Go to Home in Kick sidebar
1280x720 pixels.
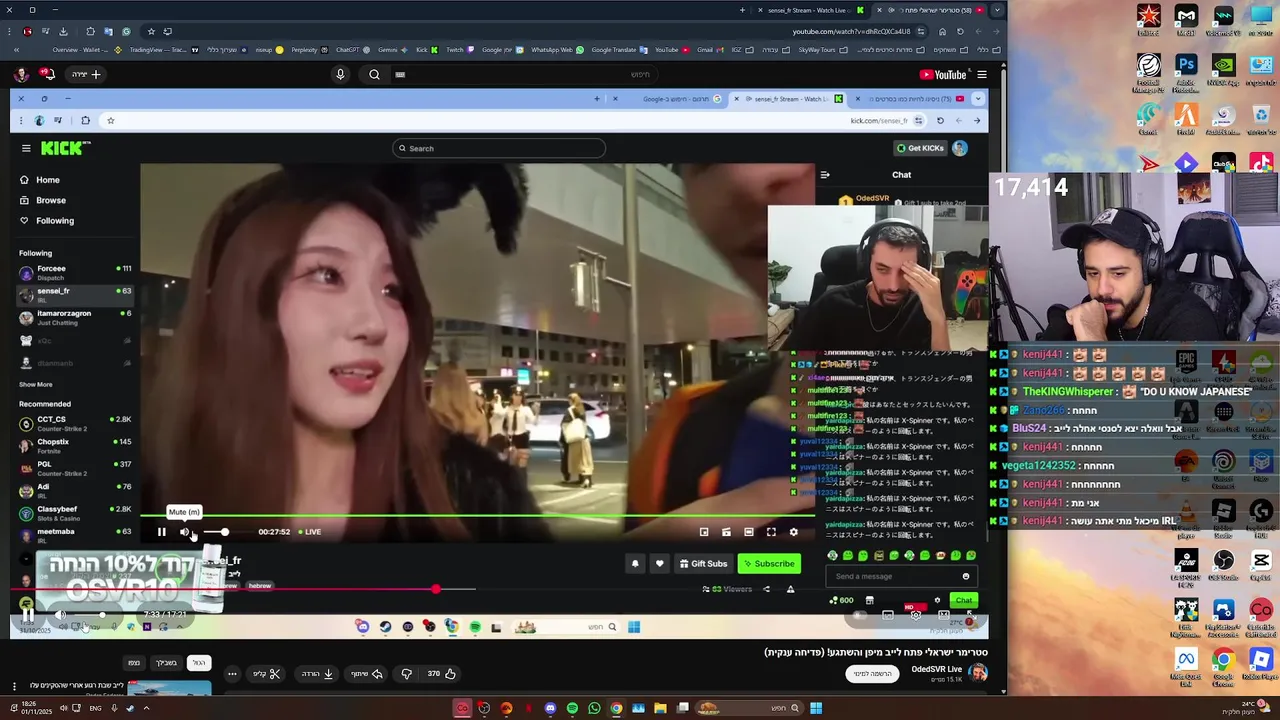click(x=40, y=180)
